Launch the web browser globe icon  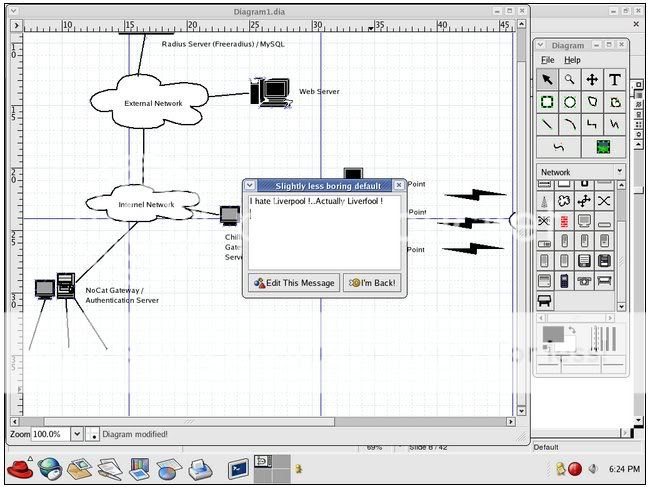pyautogui.click(x=50, y=469)
